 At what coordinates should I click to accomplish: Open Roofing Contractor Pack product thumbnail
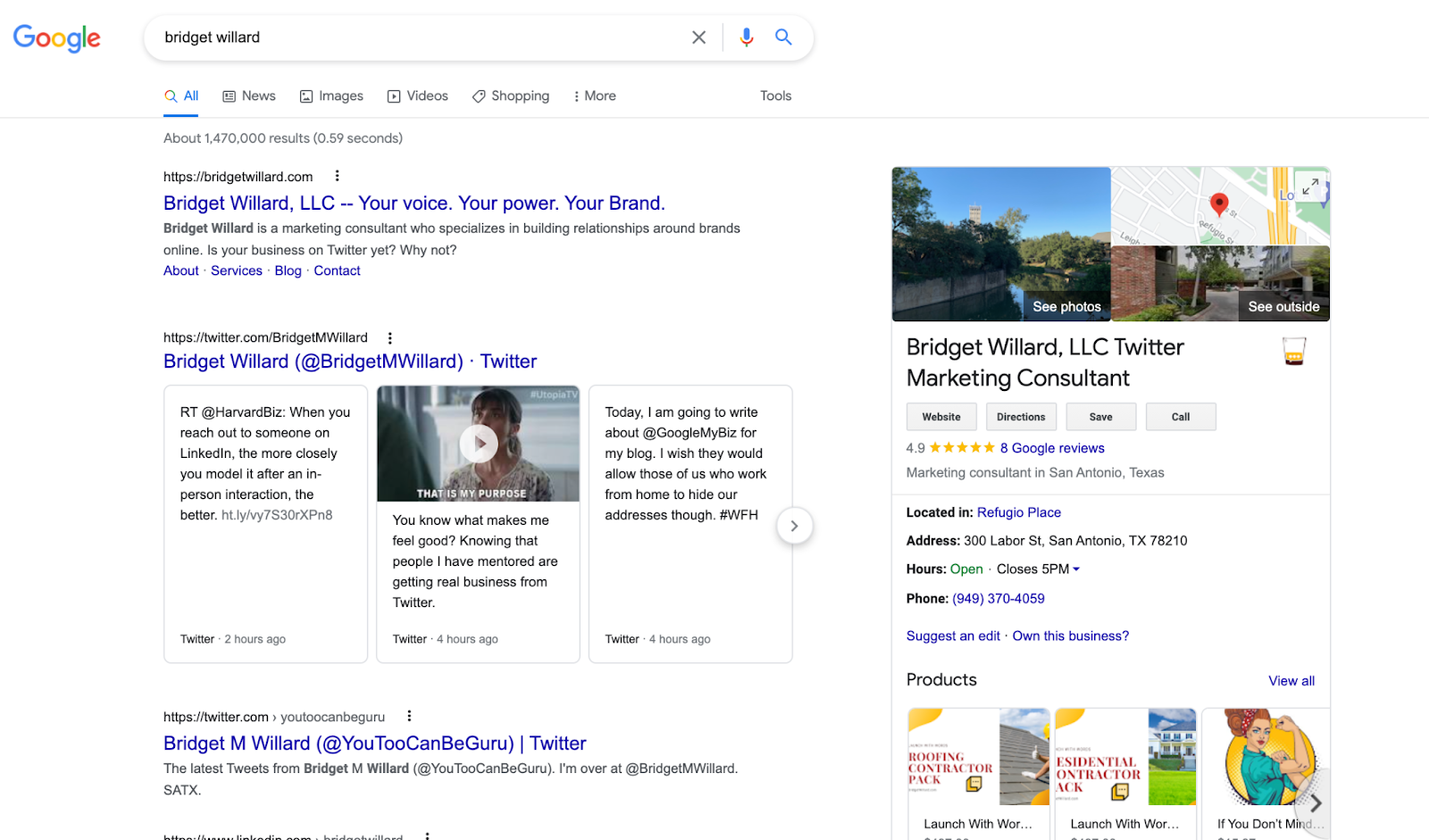click(979, 757)
